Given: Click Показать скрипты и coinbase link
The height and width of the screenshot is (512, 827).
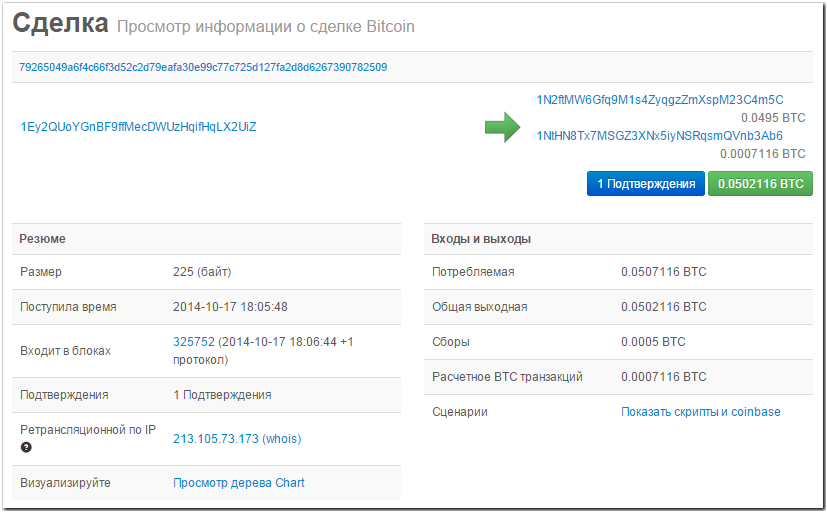Looking at the screenshot, I should (700, 412).
